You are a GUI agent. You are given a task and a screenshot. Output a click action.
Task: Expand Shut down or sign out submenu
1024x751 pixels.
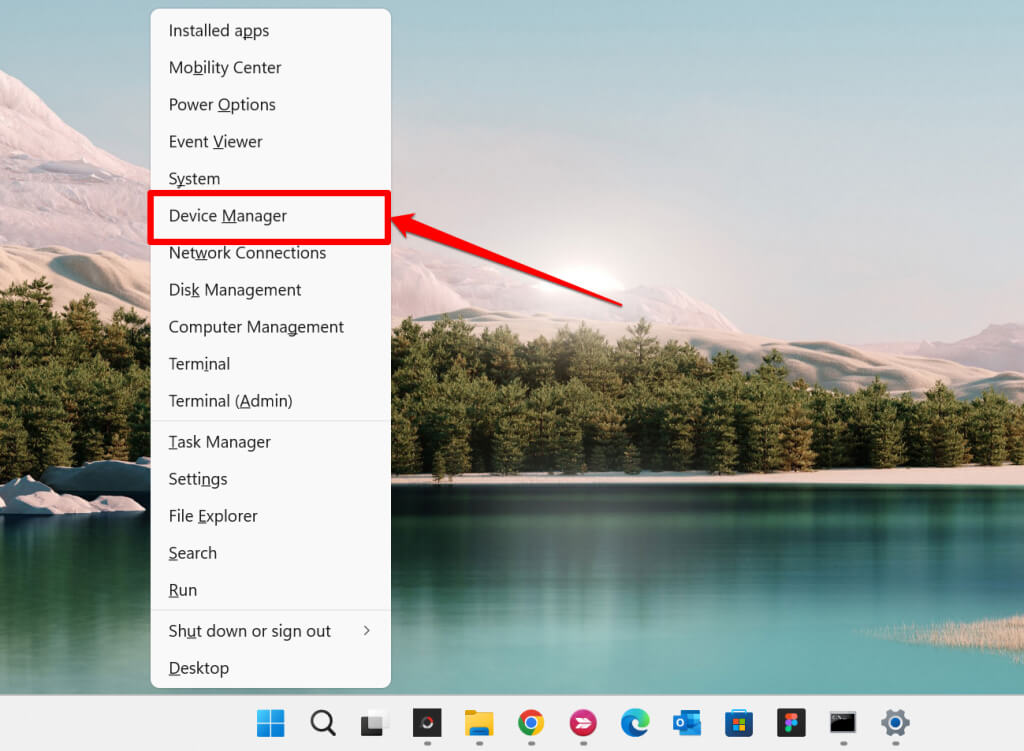pos(270,631)
